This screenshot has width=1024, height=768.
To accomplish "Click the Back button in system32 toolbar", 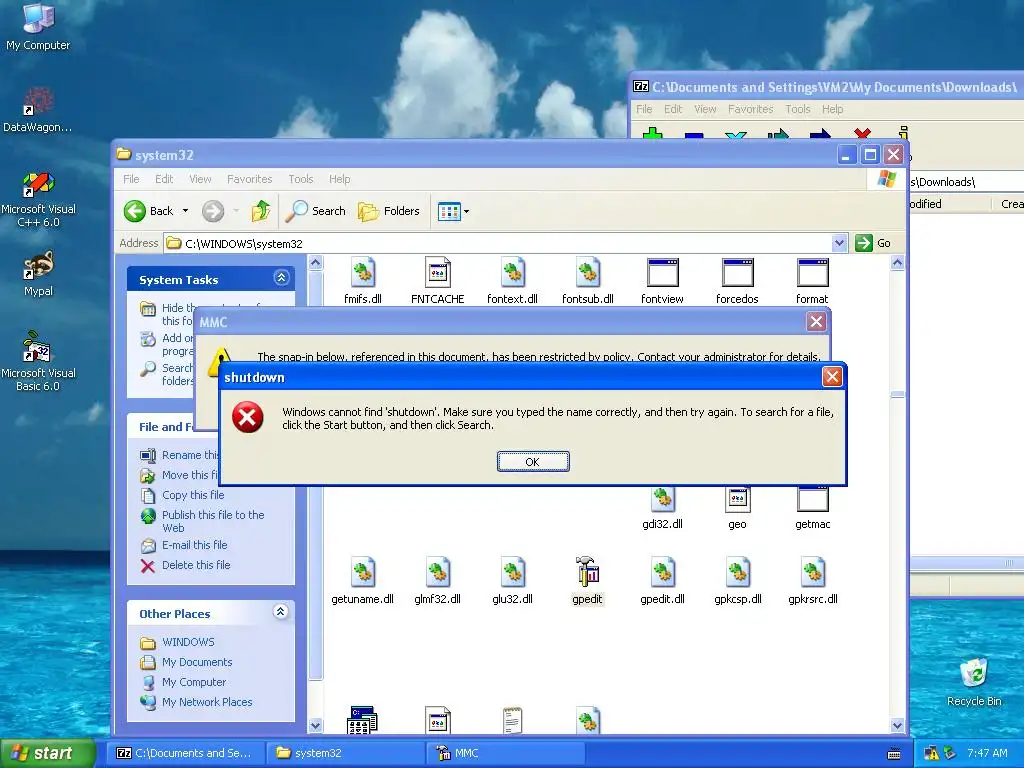I will point(149,211).
